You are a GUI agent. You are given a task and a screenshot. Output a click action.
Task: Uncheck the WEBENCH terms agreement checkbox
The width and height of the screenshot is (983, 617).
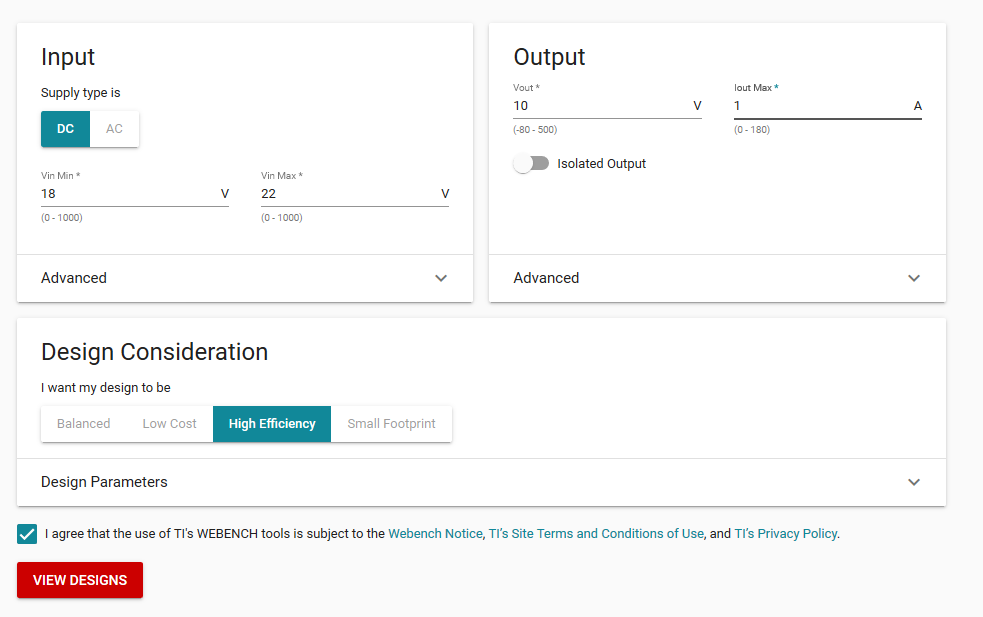coord(27,534)
